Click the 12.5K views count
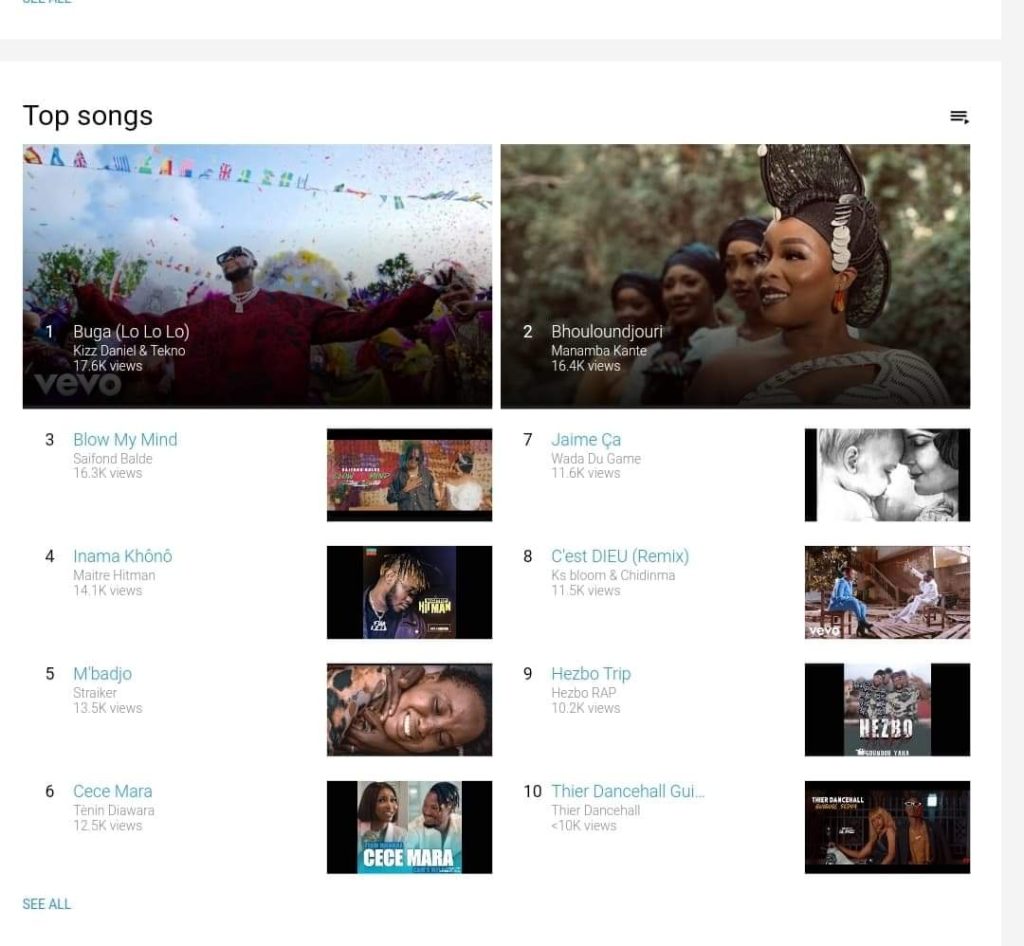 point(107,825)
